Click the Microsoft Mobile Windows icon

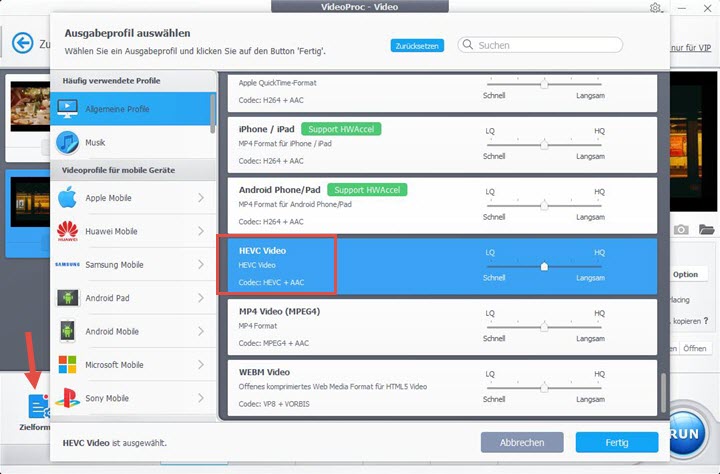[x=68, y=365]
